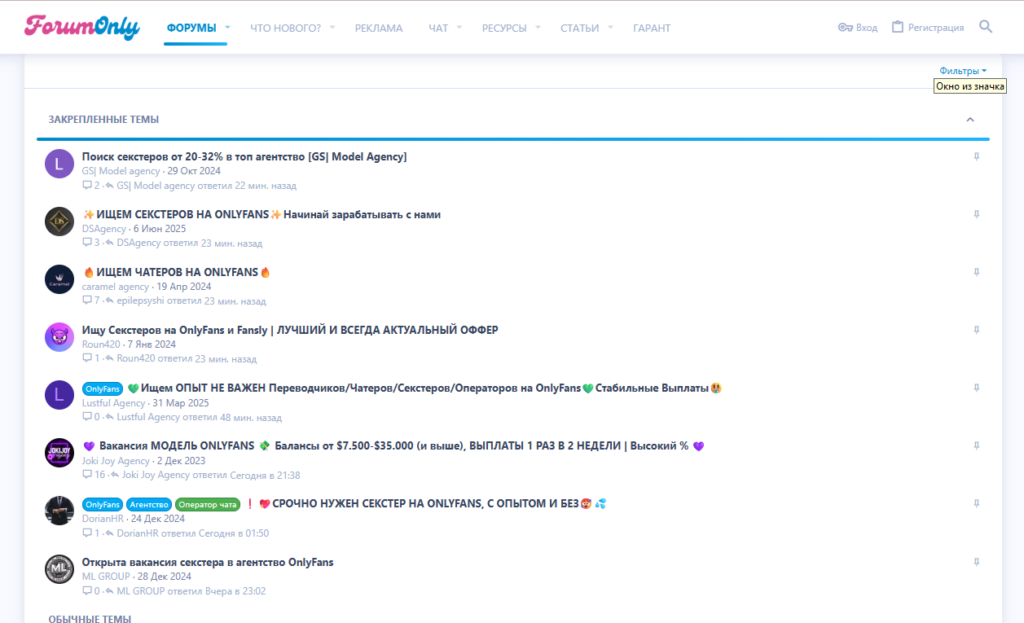Screen dimensions: 1024x623
Task: Expand the ЧАТ menu arrow
Action: pyautogui.click(x=459, y=27)
